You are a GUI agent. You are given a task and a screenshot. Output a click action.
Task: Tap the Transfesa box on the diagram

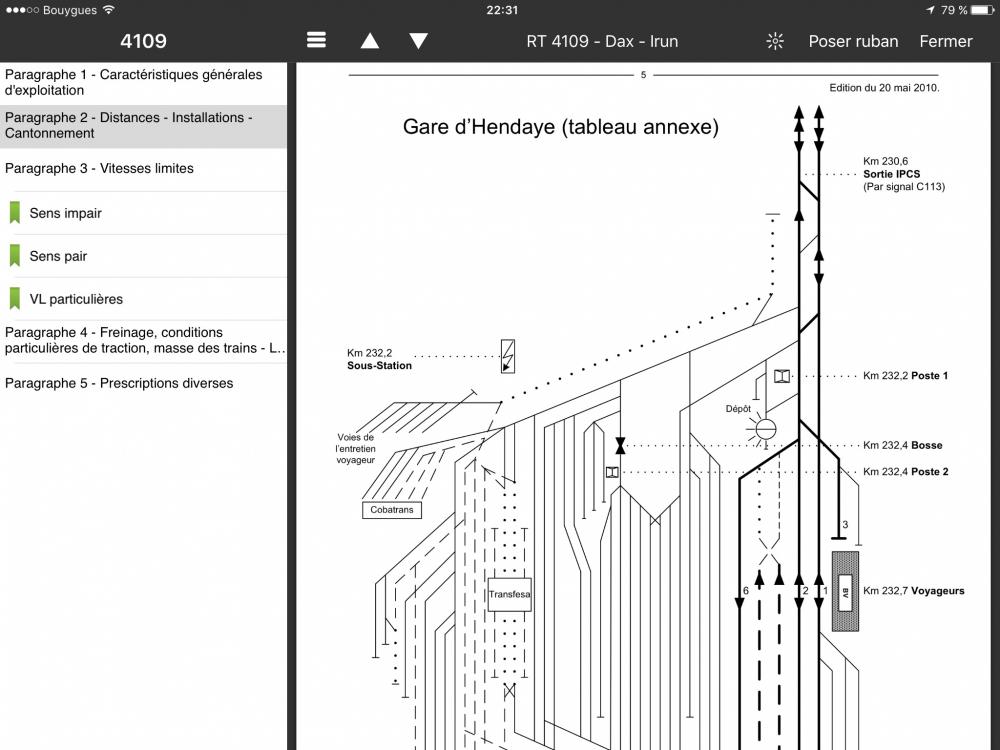[x=509, y=594]
